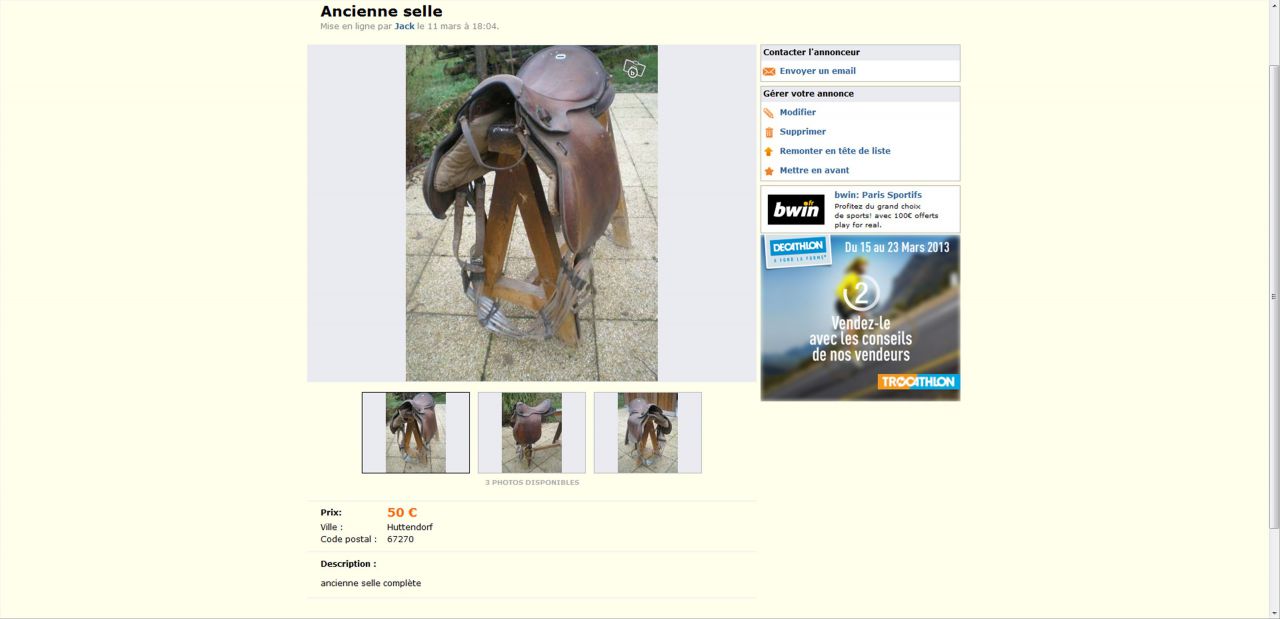Show the second saddle thumbnail photo
1280x619 pixels.
pyautogui.click(x=532, y=433)
